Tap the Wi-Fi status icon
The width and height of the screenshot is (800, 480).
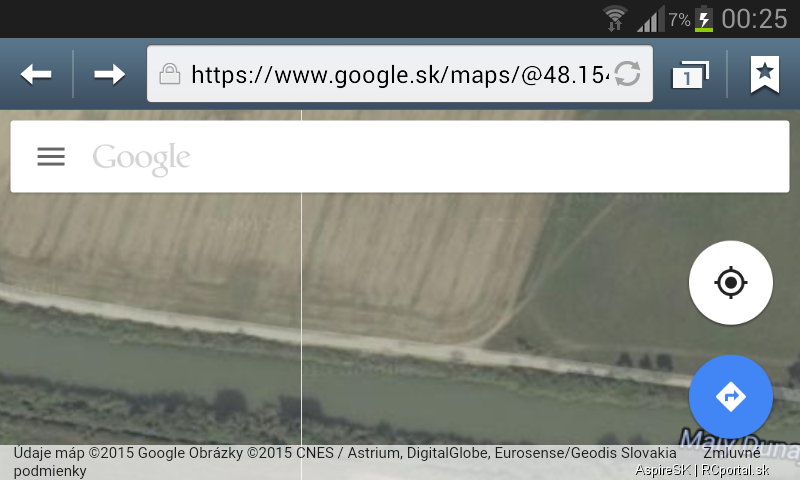pyautogui.click(x=615, y=18)
